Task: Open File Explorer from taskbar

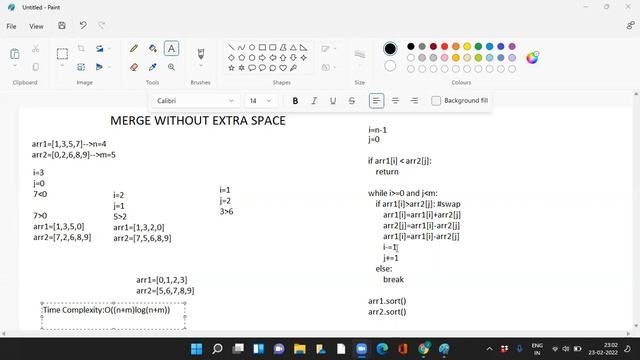Action: tap(300, 349)
